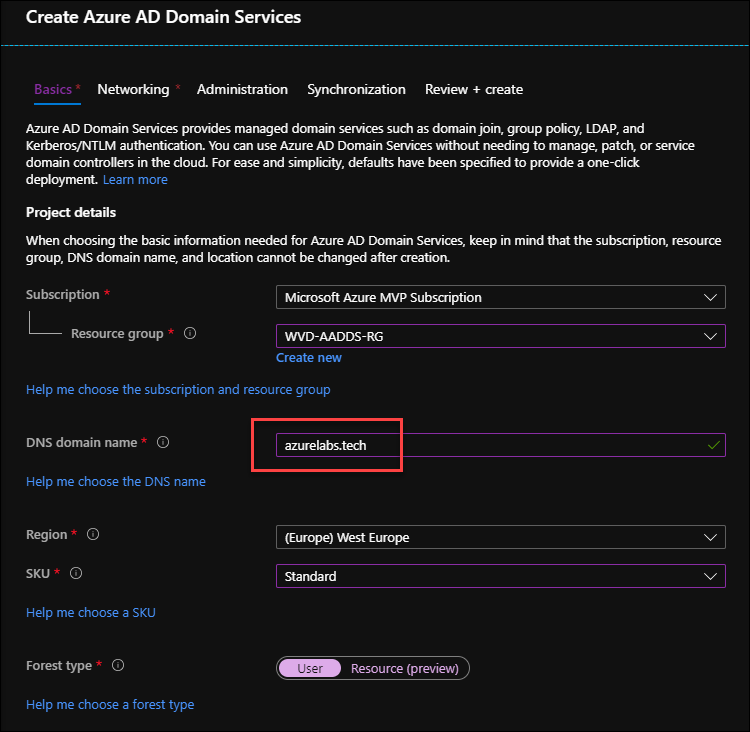This screenshot has width=750, height=732.
Task: Open the Region dropdown showing West Europe
Action: pyautogui.click(x=501, y=537)
